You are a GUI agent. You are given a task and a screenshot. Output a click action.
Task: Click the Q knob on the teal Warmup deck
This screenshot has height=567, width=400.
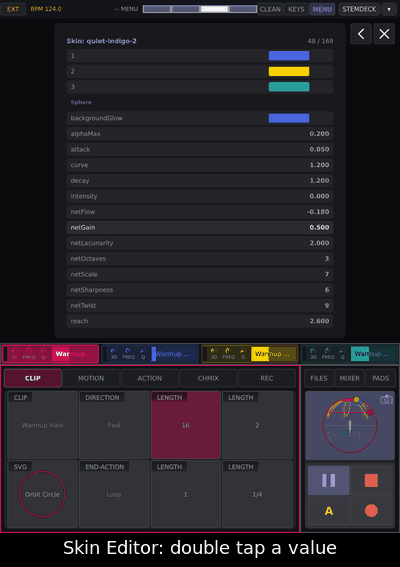[342, 351]
